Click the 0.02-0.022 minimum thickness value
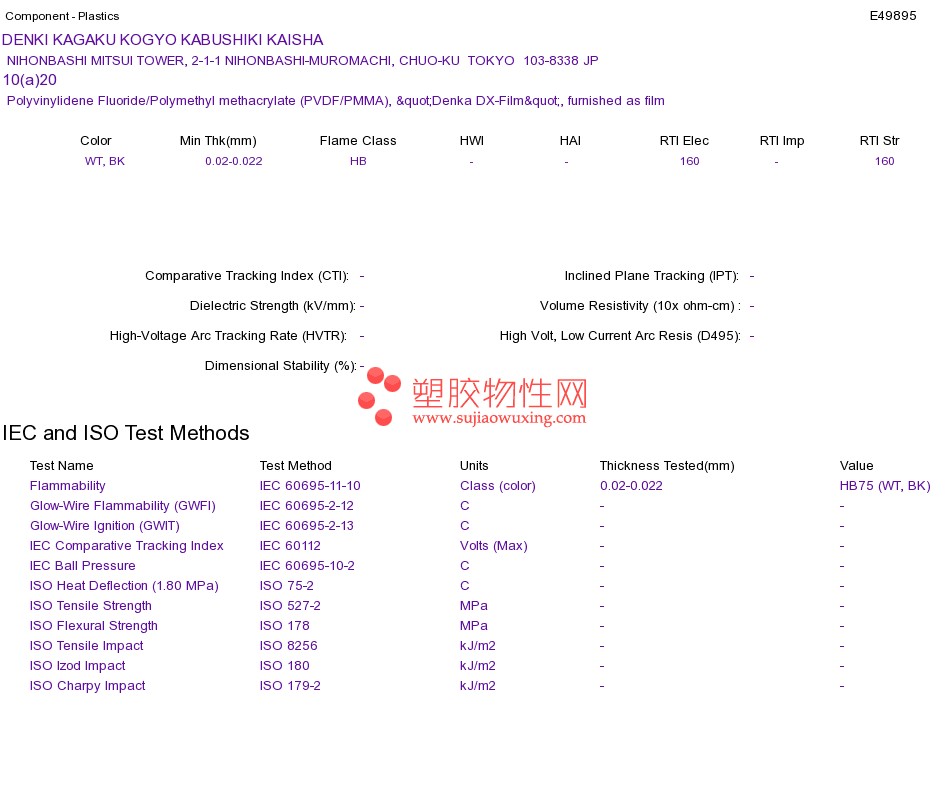 [x=233, y=161]
